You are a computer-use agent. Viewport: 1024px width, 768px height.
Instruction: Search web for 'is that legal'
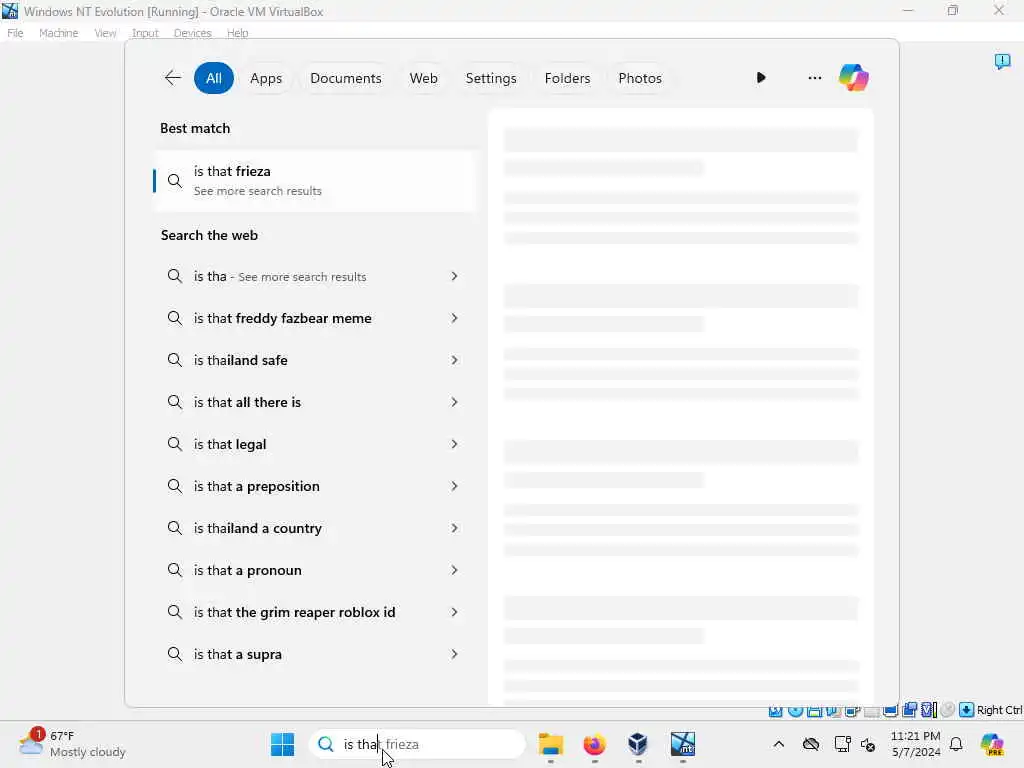[x=315, y=444]
